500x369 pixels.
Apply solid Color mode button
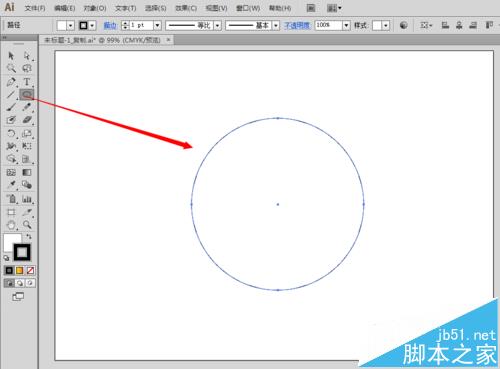click(x=9, y=270)
